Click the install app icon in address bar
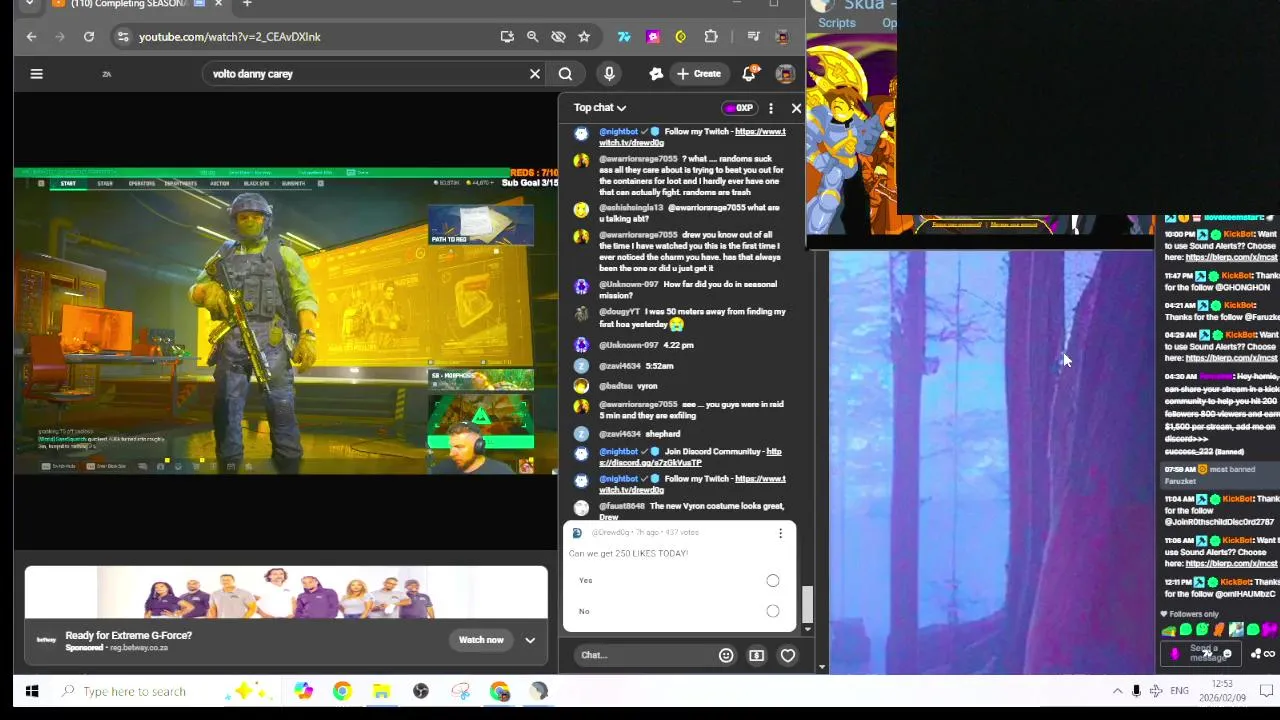 coord(507,37)
